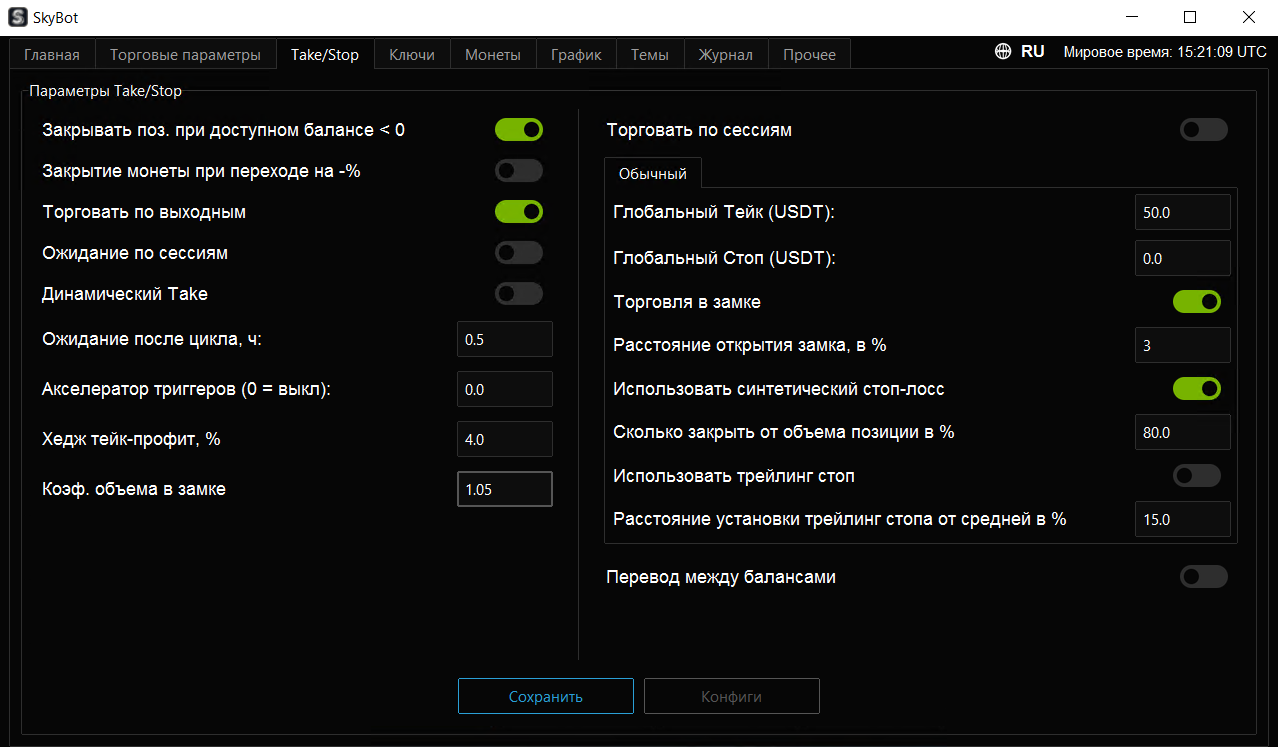Focus 'Расстояние открытия замка, в %' field

1183,345
